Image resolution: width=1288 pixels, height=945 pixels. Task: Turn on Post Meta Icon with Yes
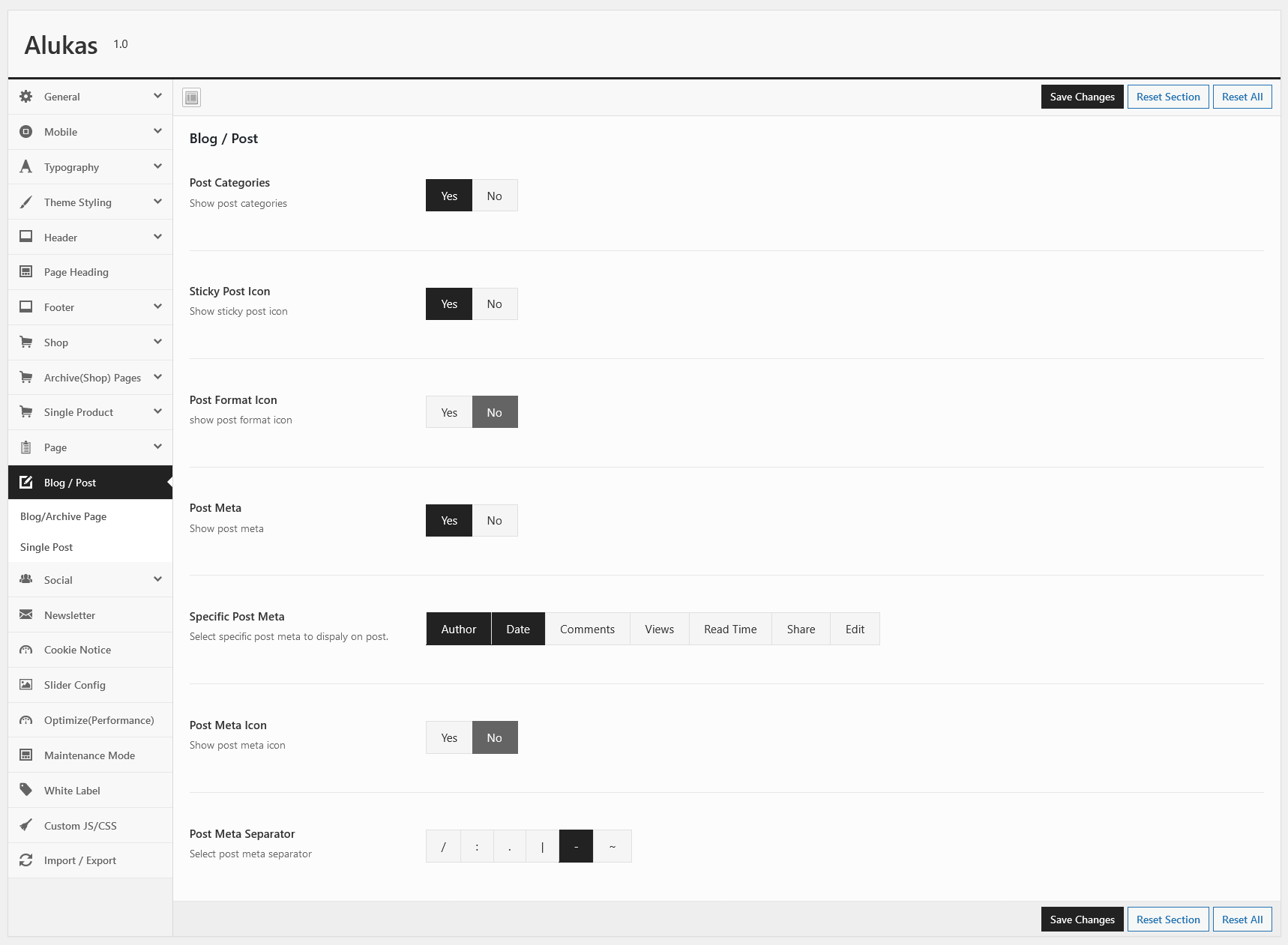click(x=449, y=737)
